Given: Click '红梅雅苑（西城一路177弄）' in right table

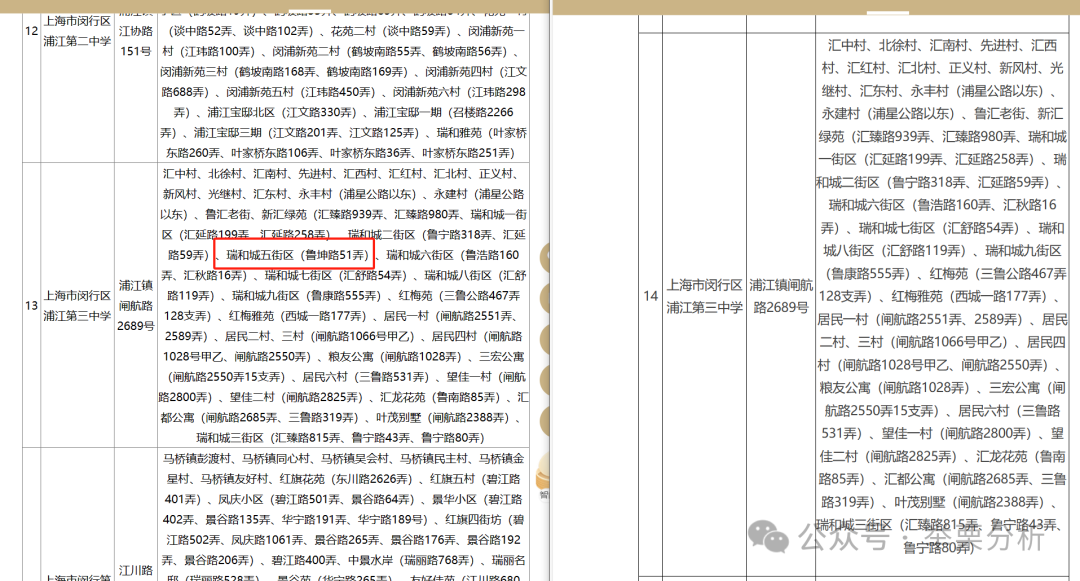Looking at the screenshot, I should point(969,296).
